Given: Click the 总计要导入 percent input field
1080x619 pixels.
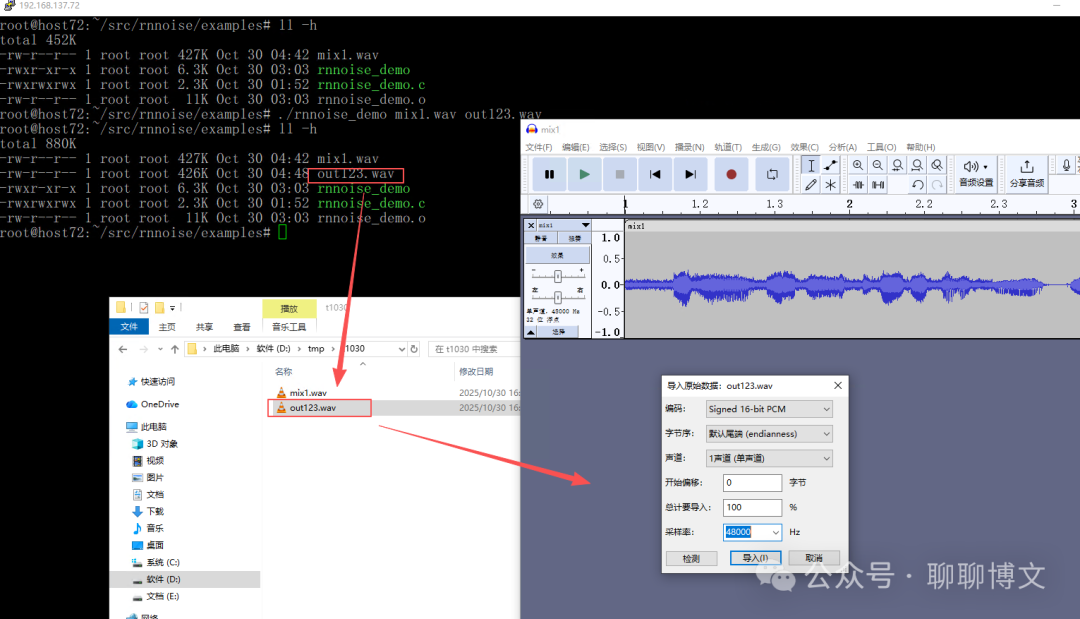Looking at the screenshot, I should click(x=752, y=507).
